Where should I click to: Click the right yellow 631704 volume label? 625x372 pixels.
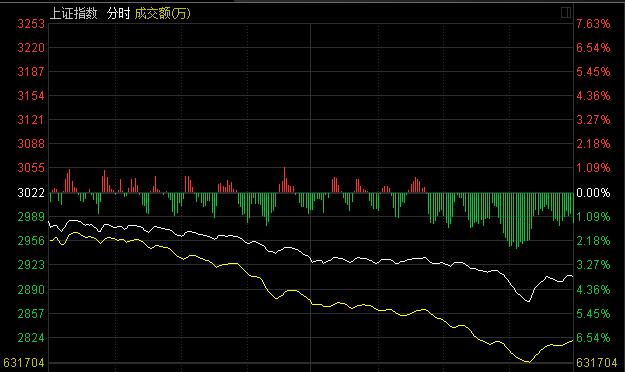click(x=596, y=363)
